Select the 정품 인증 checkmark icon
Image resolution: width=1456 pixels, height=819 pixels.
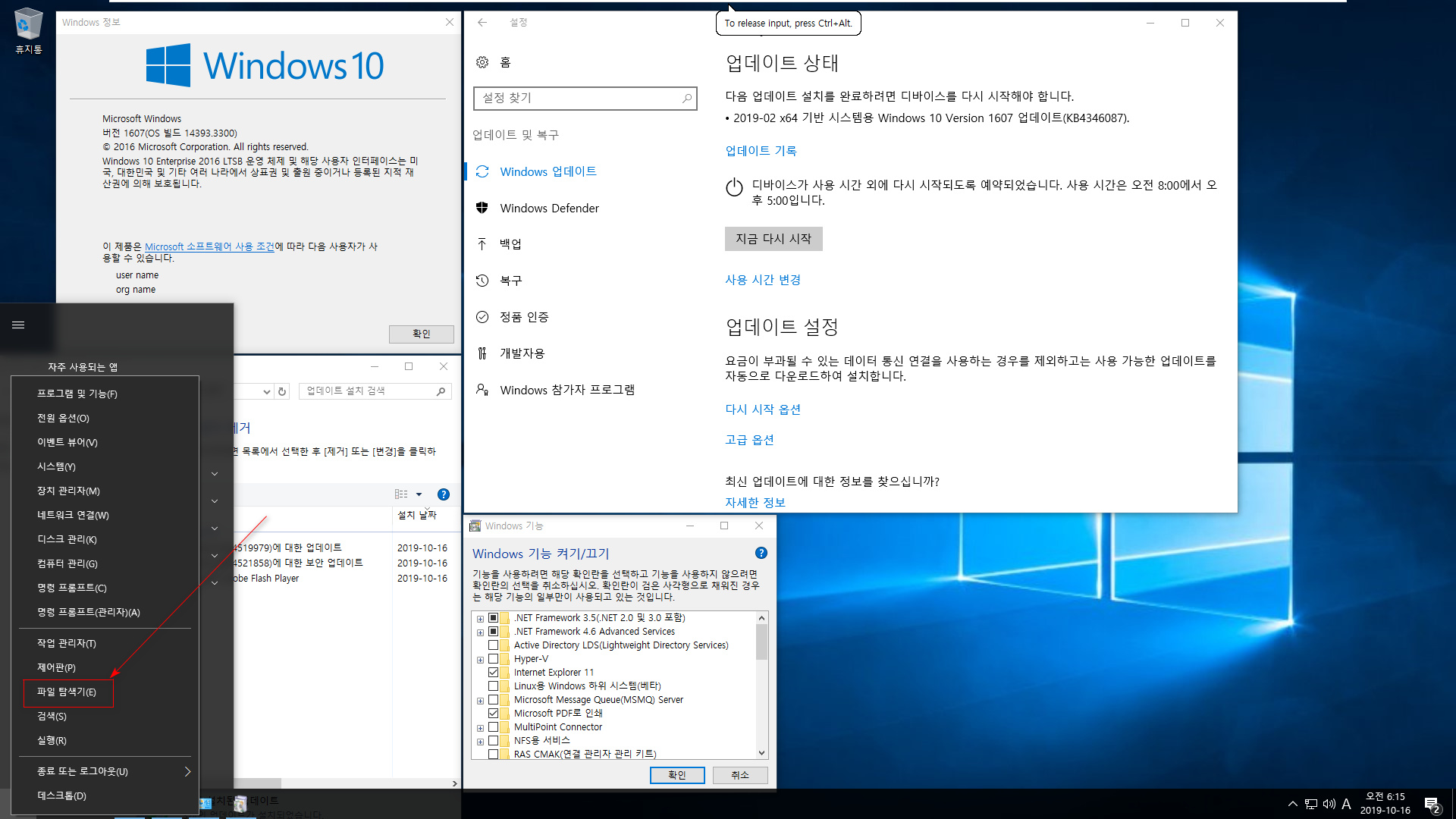tap(482, 317)
